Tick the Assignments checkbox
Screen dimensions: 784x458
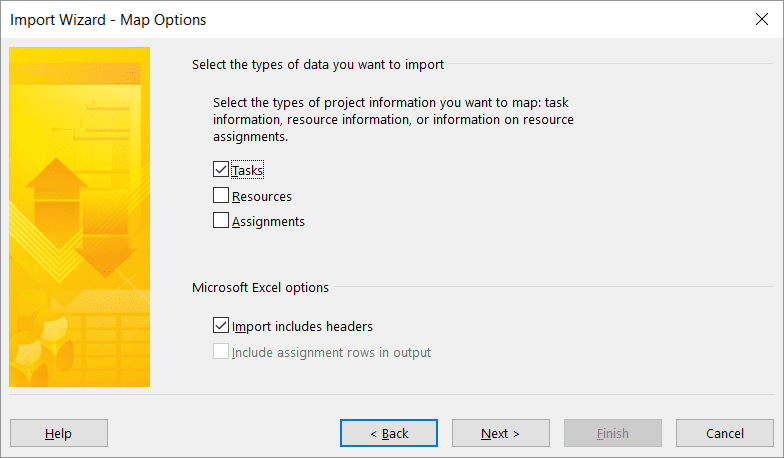click(x=220, y=220)
